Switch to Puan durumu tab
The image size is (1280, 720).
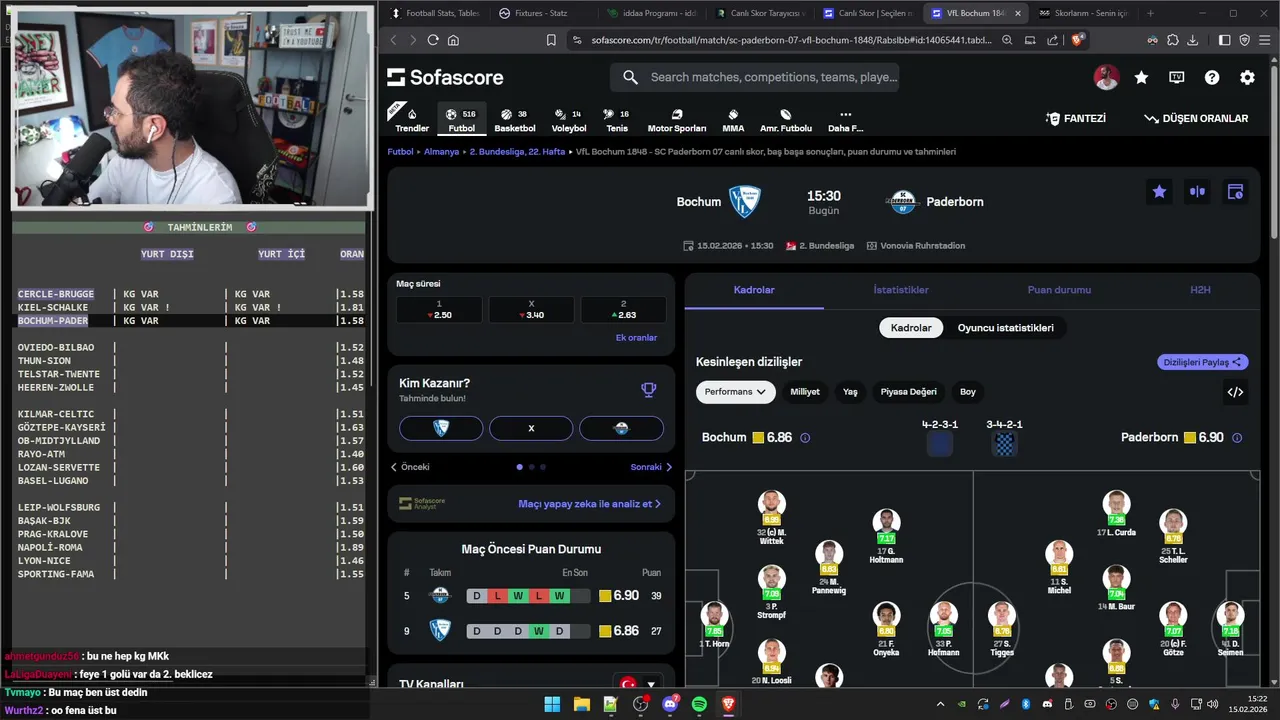1059,290
